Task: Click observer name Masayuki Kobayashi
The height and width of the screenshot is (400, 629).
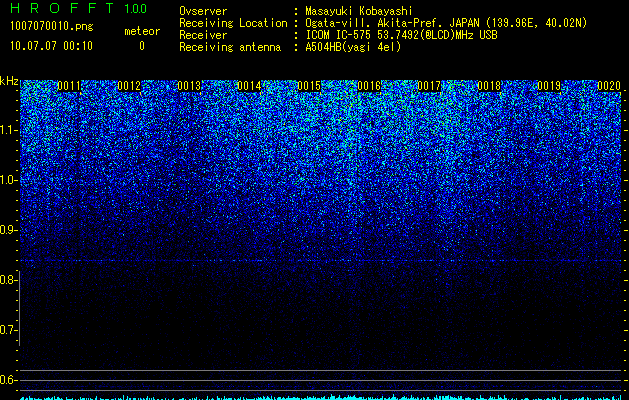Action: pos(359,11)
